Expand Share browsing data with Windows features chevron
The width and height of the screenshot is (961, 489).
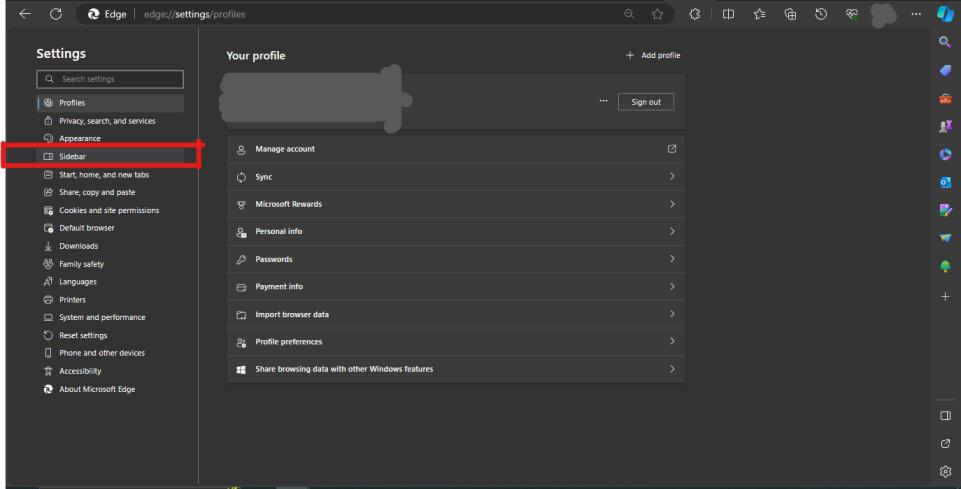(672, 369)
